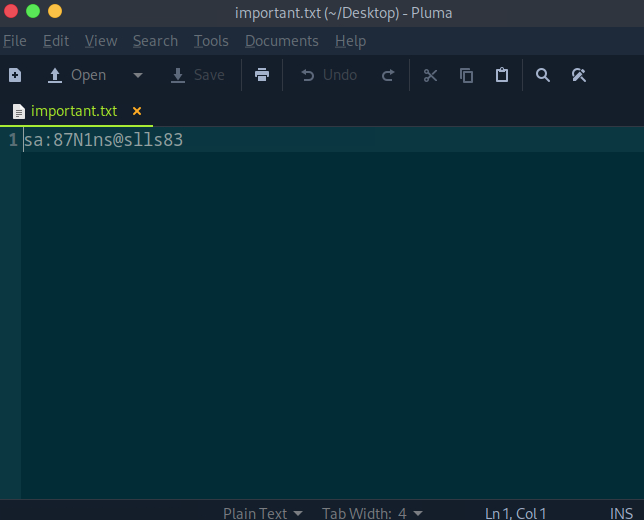Image resolution: width=644 pixels, height=520 pixels.
Task: Click the Cut scissors icon
Action: pos(431,75)
